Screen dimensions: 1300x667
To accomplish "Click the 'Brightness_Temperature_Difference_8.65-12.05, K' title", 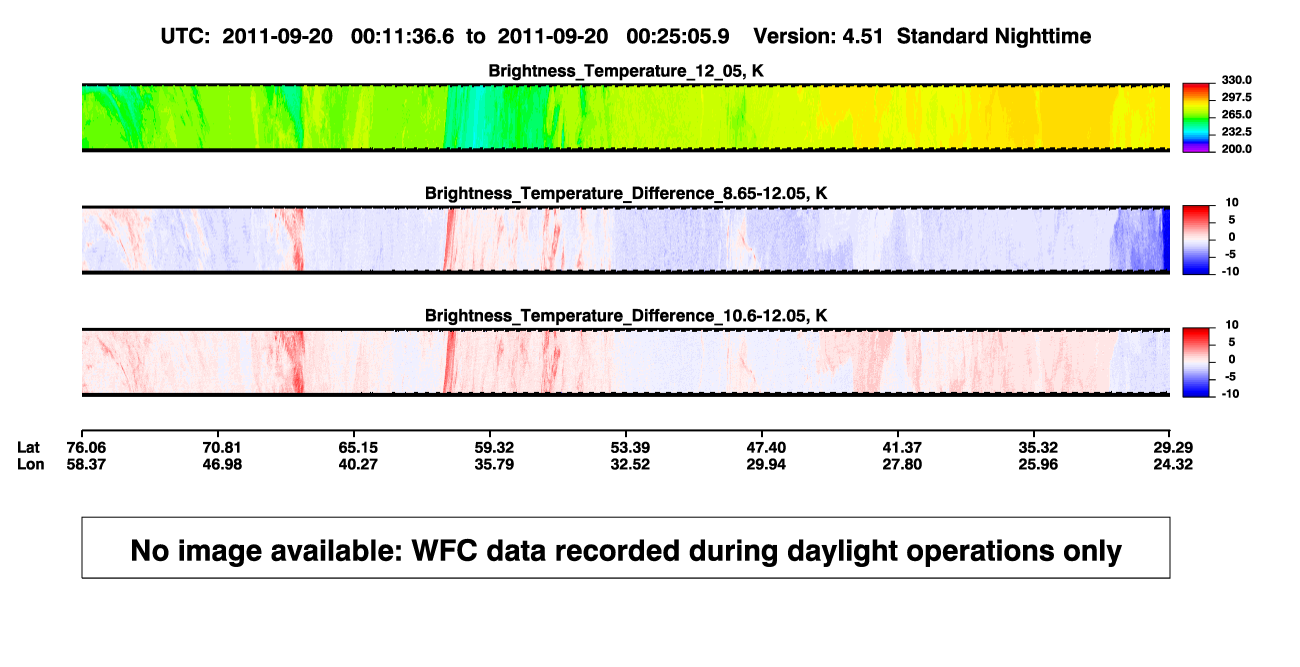I will click(x=625, y=193).
